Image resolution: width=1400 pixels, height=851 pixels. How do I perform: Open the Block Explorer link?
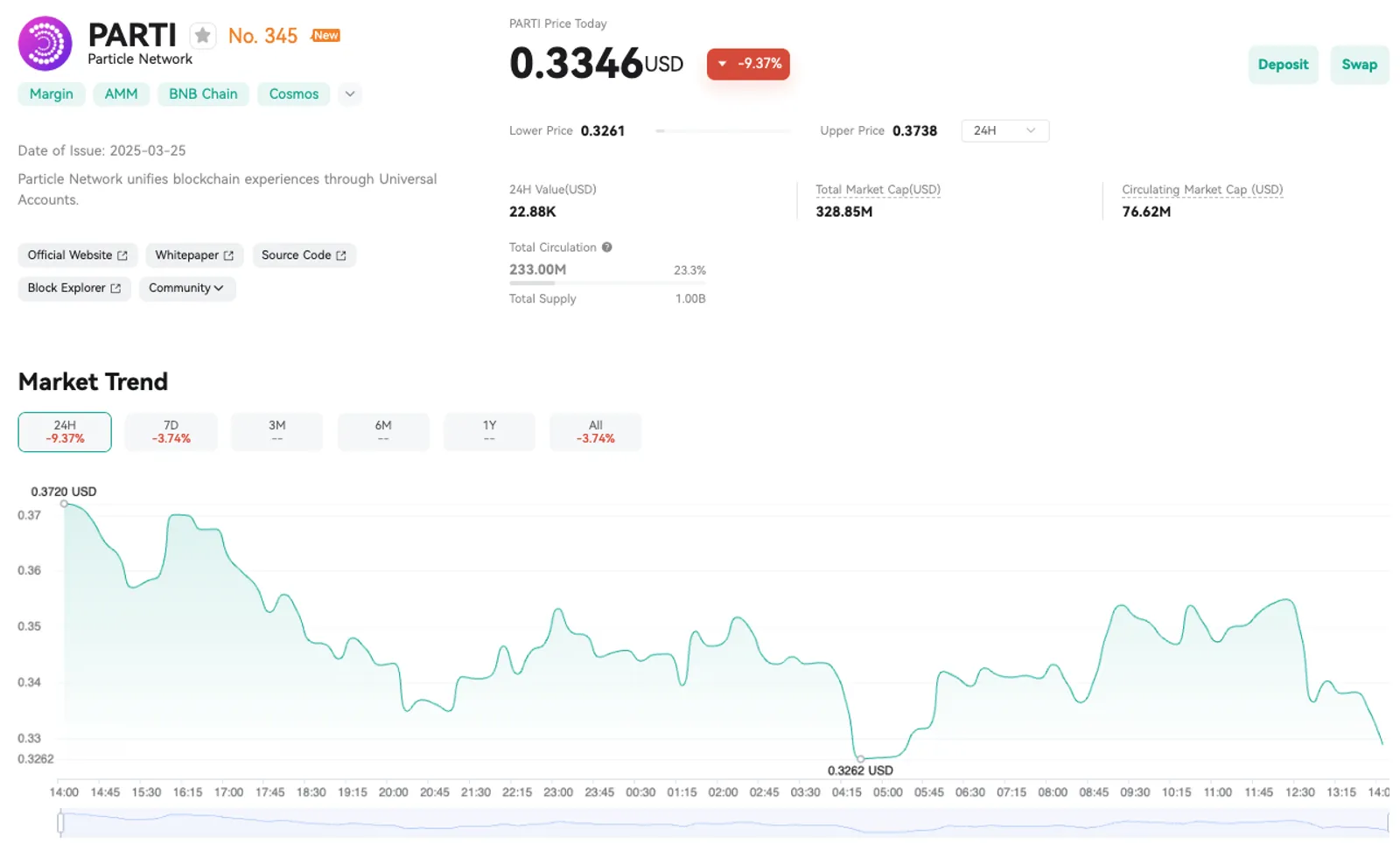74,288
